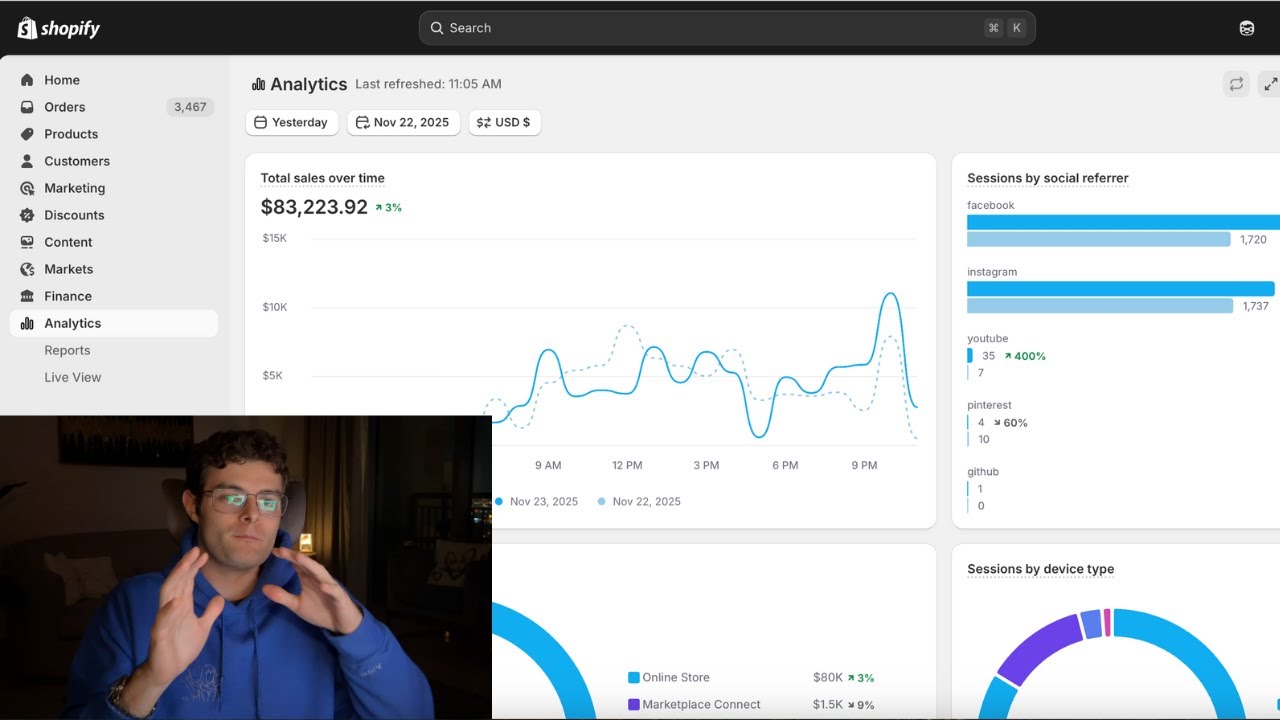Viewport: 1280px width, 720px height.
Task: Click the Discounts badge icon
Action: pos(27,215)
